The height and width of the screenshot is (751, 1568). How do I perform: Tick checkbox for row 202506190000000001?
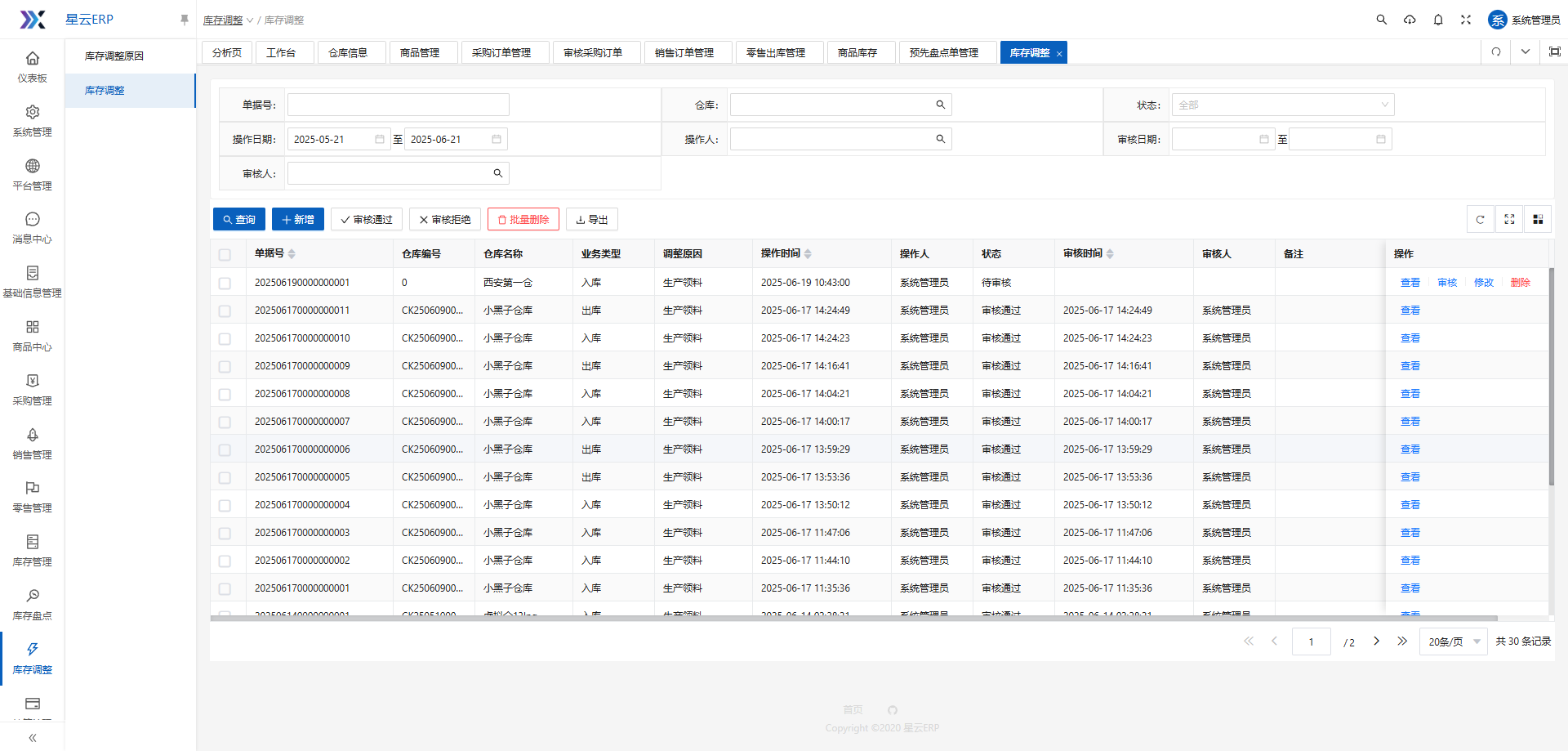coord(225,284)
